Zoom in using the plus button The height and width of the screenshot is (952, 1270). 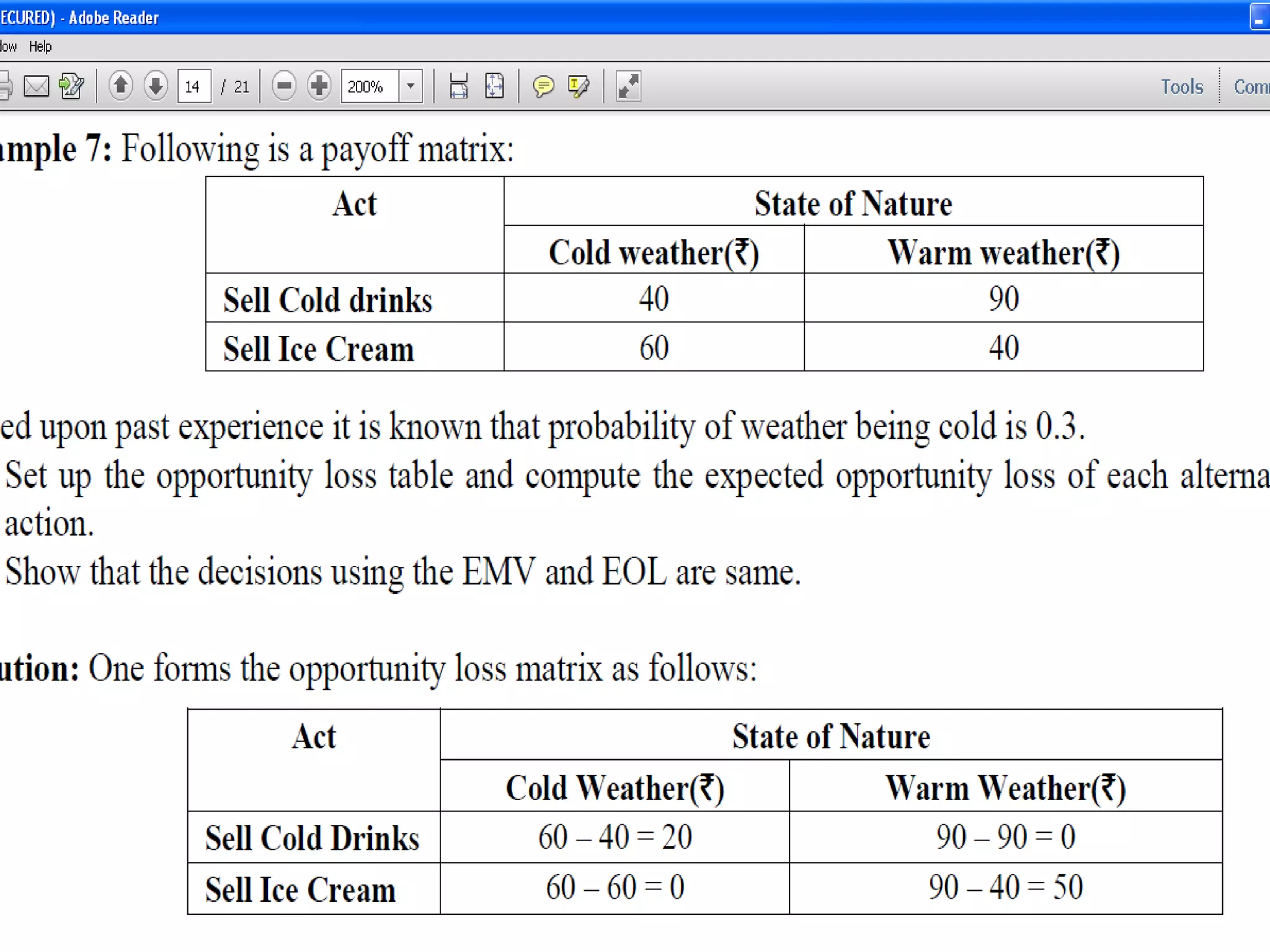click(x=319, y=86)
